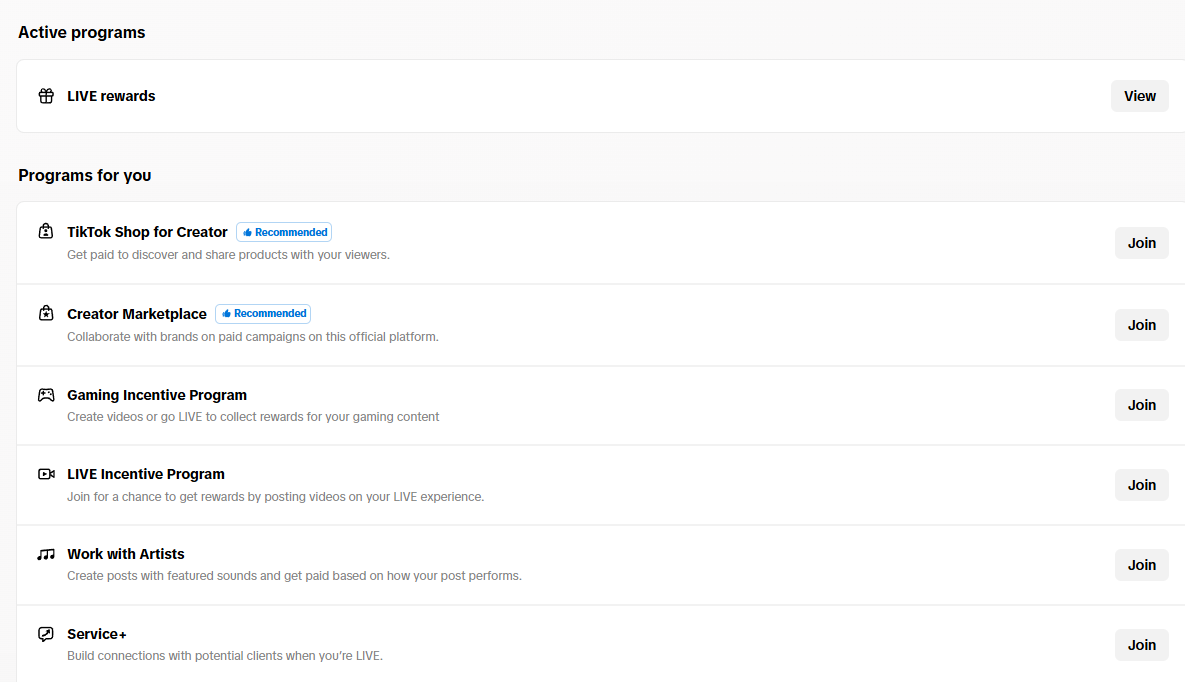Click the thumbs-up icon in Creator Marketplace's Recommended badge
Screen dimensions: 1185x682
tap(226, 314)
